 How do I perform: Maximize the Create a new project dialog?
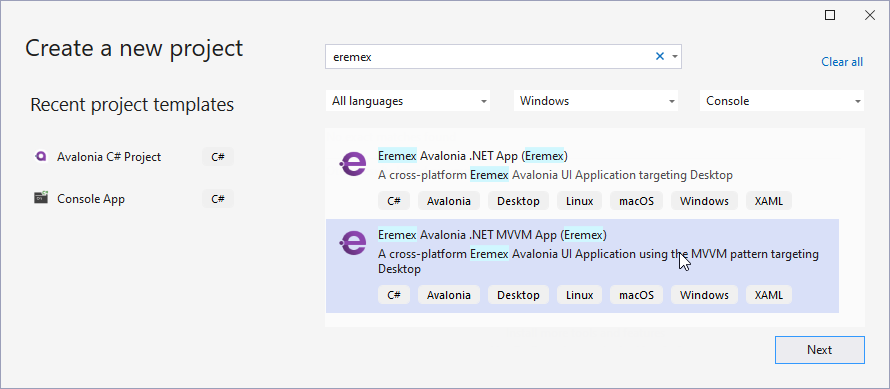(830, 15)
